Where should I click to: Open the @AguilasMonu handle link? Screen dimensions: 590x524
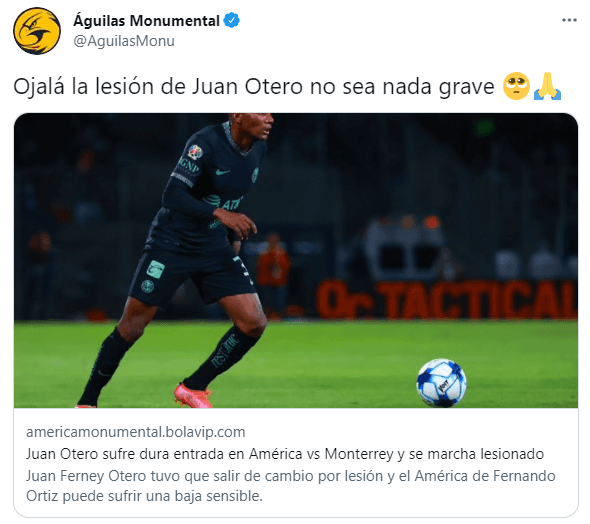[124, 41]
